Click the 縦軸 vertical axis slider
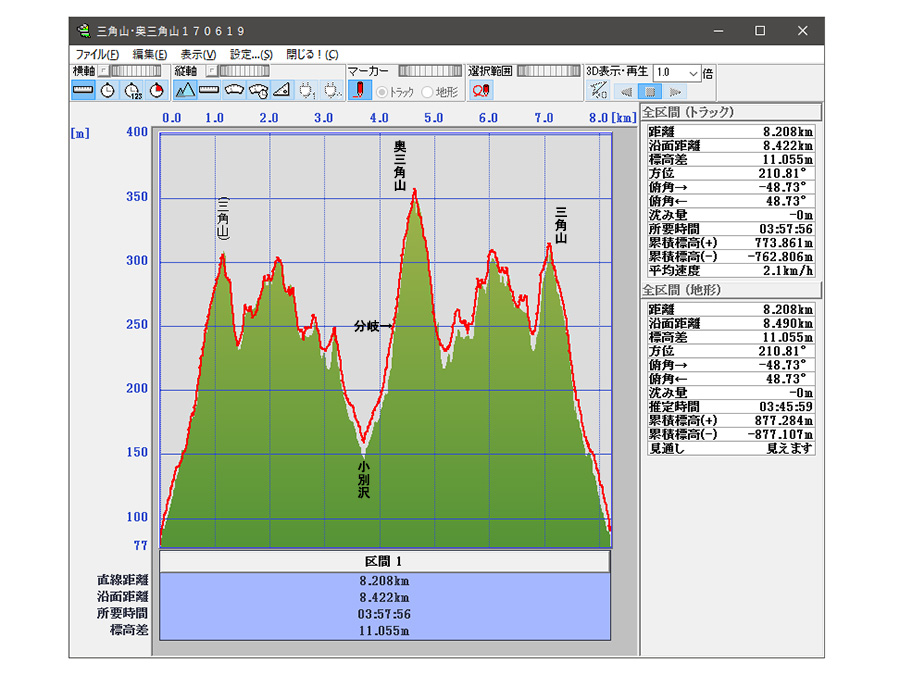This screenshot has height=675, width=900. click(243, 72)
